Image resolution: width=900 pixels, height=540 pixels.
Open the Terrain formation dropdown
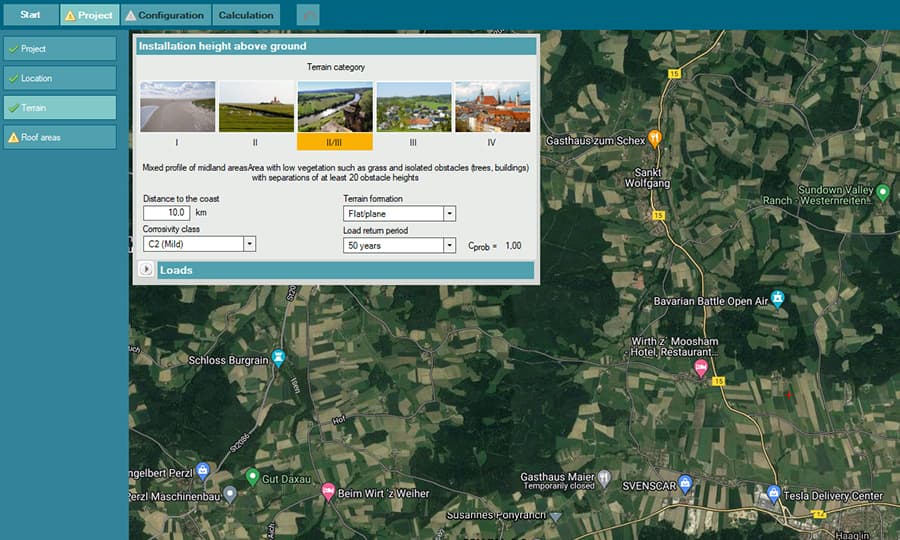point(449,213)
